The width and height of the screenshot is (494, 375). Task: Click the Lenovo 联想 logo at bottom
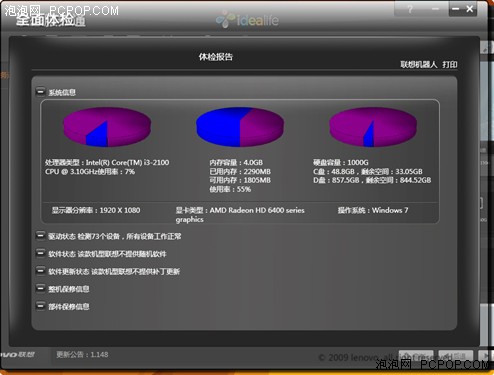[x=17, y=354]
